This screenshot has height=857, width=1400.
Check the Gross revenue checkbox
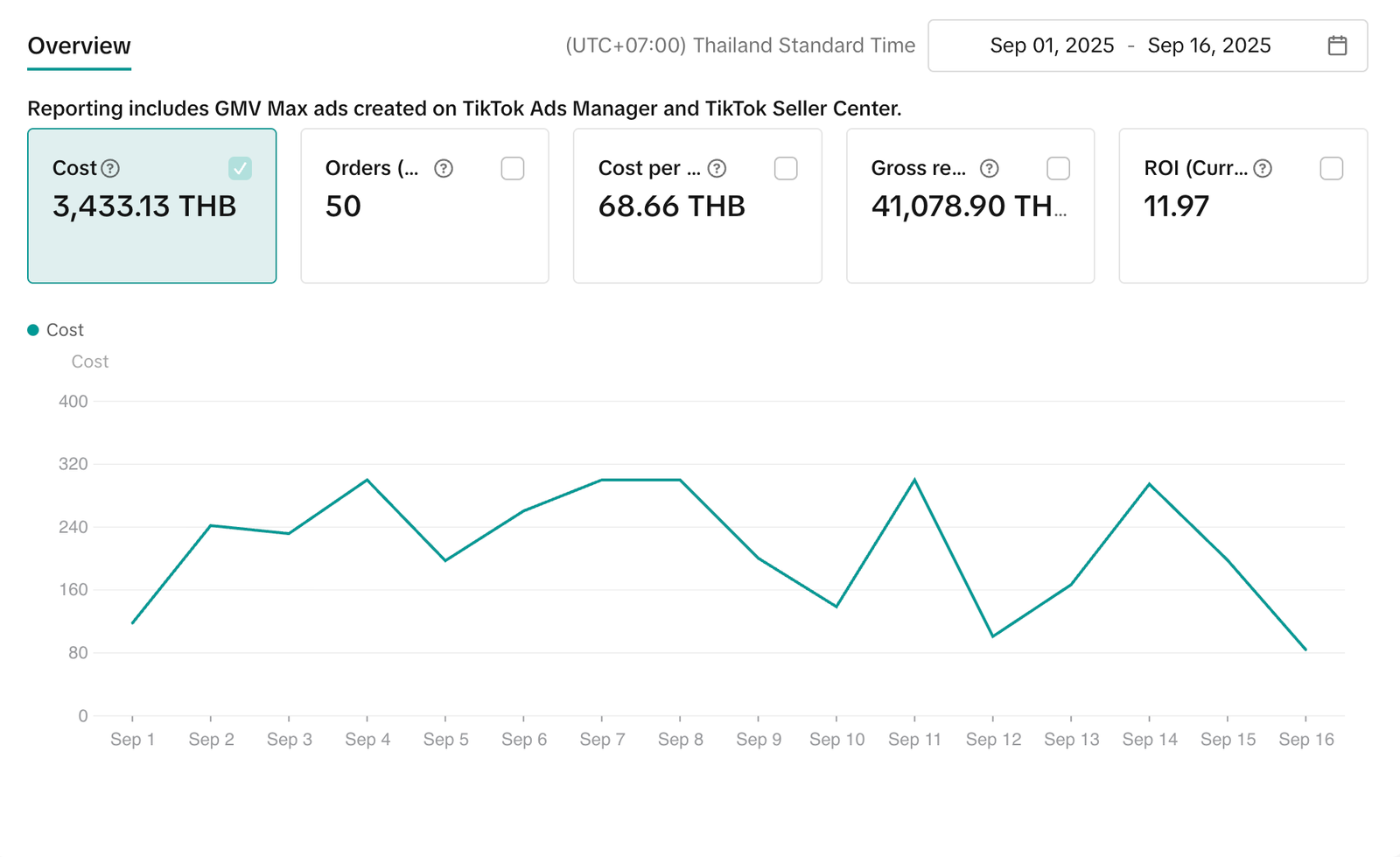pos(1058,168)
